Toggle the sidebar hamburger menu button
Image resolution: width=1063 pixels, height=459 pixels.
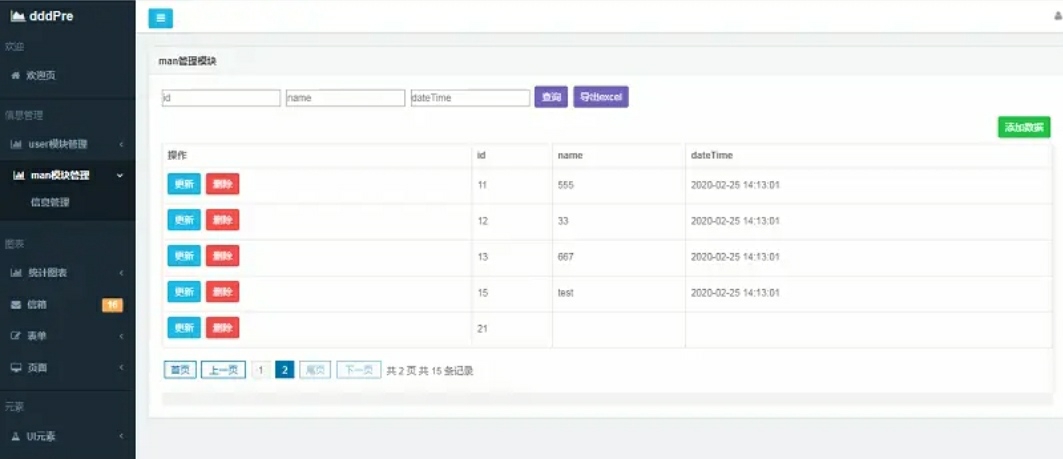pos(161,18)
